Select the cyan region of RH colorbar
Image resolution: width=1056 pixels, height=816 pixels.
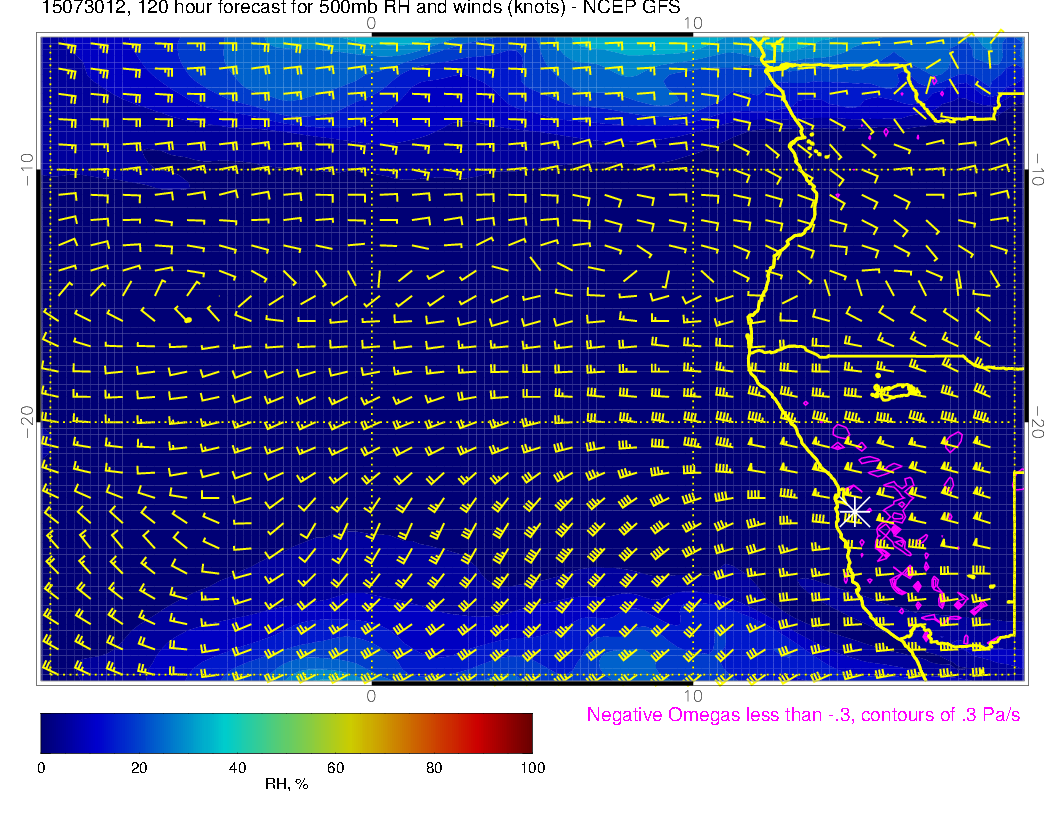pos(228,732)
